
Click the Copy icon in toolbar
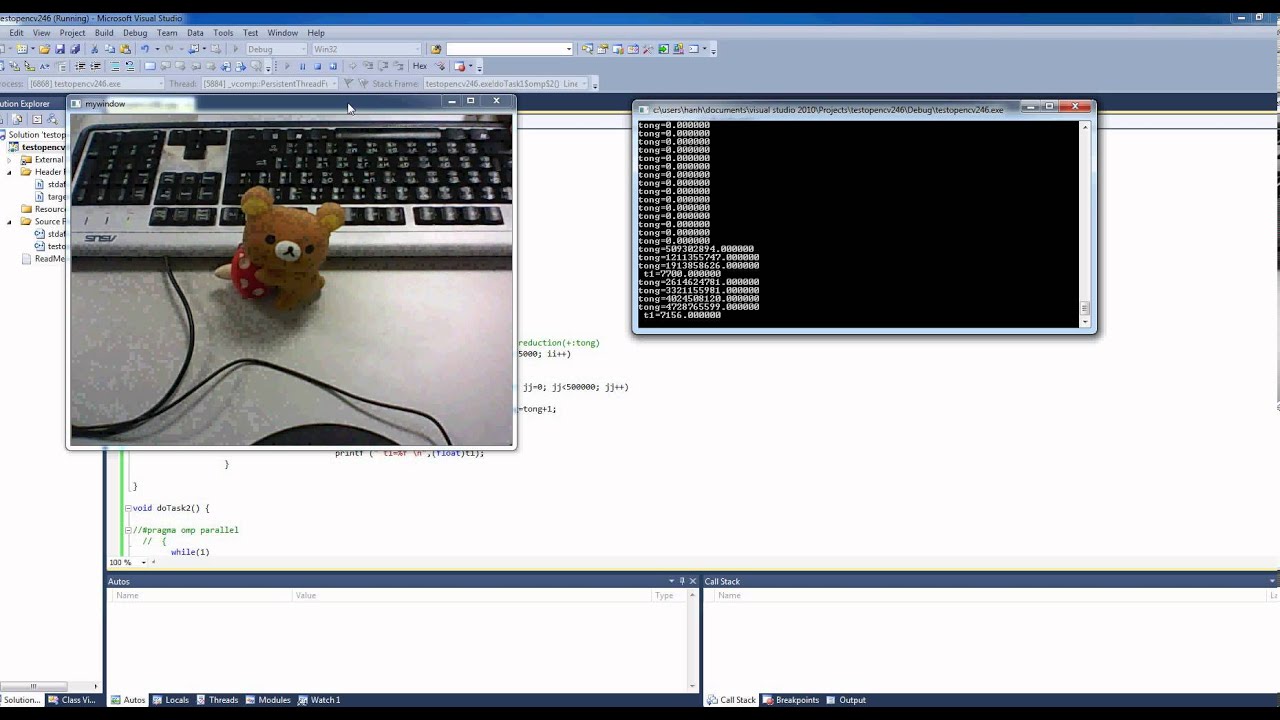click(x=109, y=49)
